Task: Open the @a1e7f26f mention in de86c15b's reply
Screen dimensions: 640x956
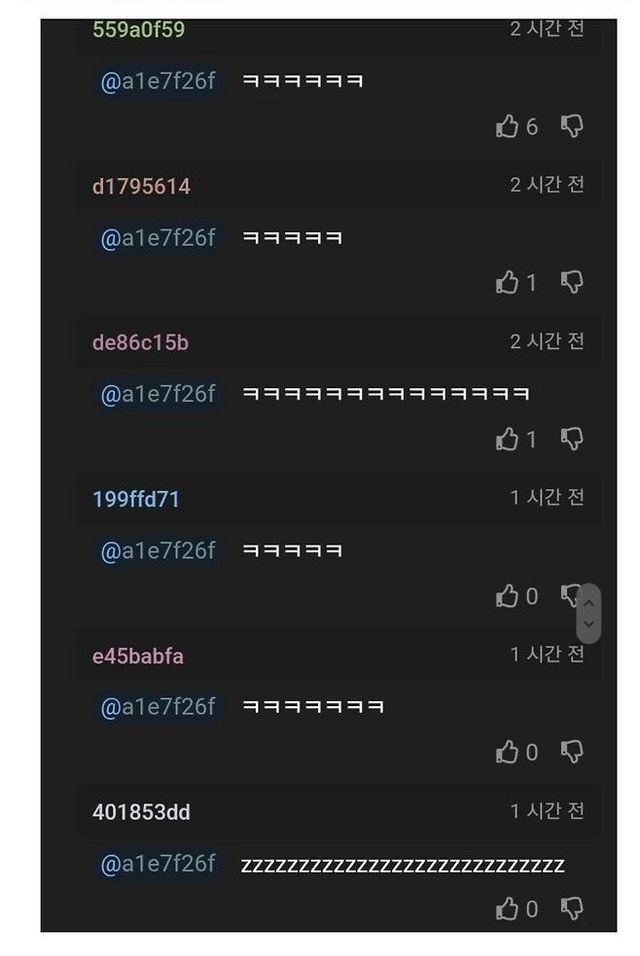Action: coord(158,394)
